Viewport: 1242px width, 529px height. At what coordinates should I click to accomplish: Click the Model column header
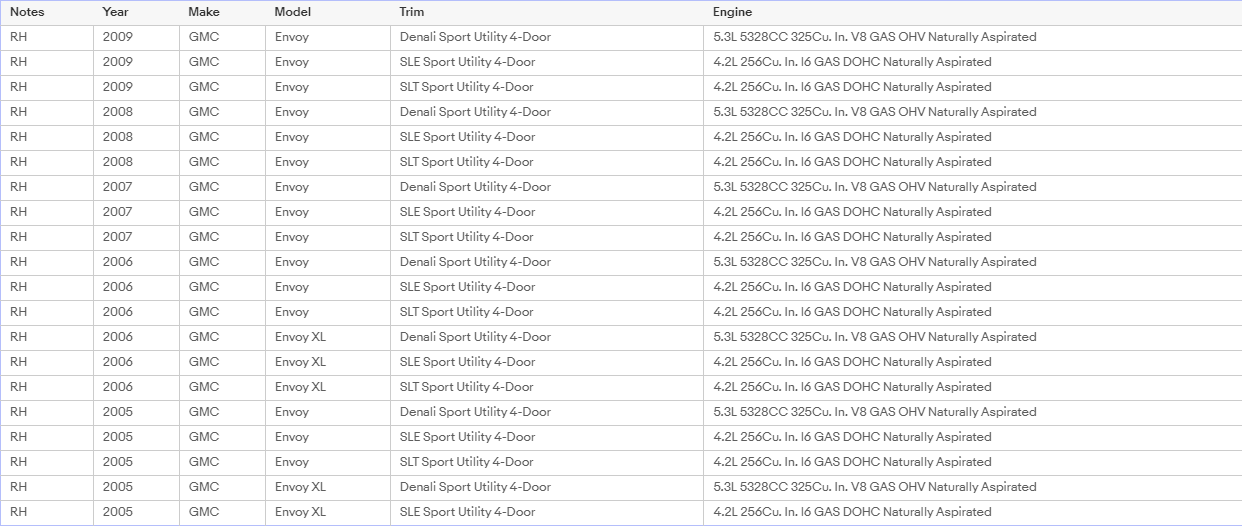[x=328, y=12]
